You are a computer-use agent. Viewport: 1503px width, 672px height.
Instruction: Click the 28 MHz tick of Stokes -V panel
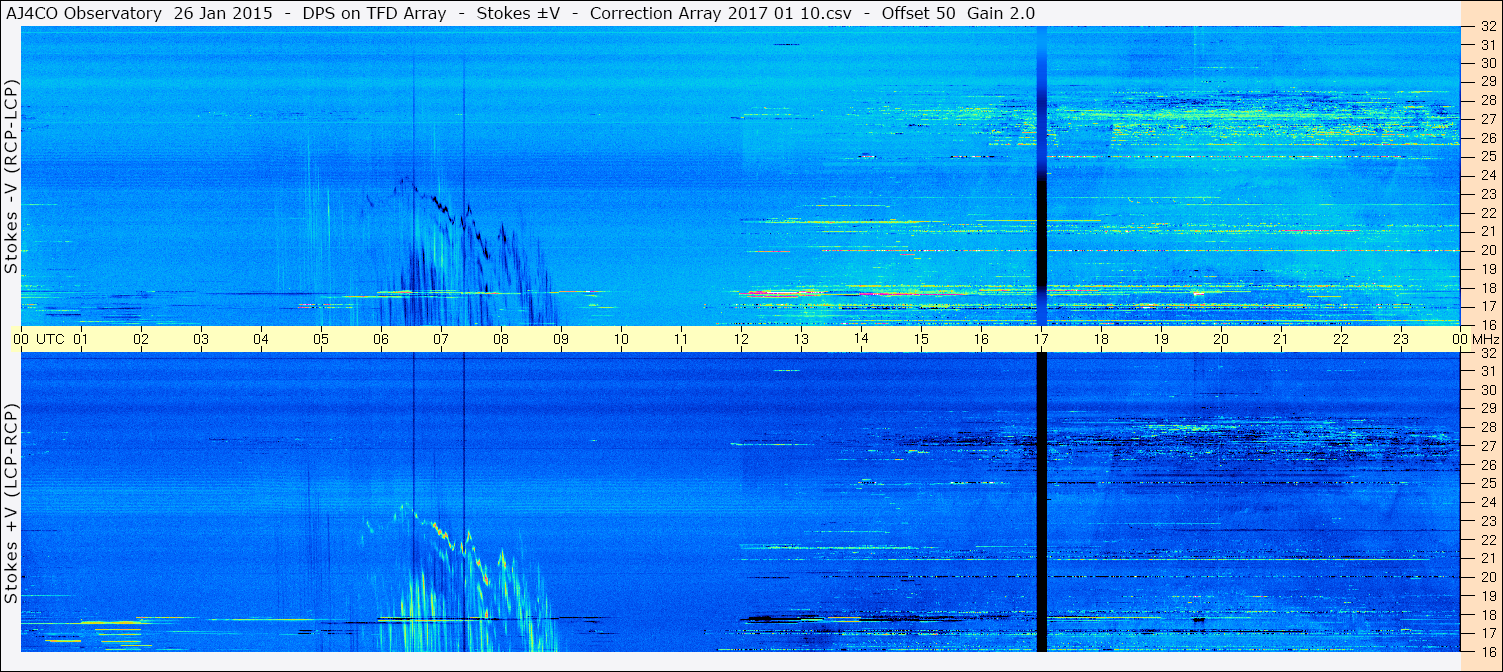pyautogui.click(x=1487, y=100)
